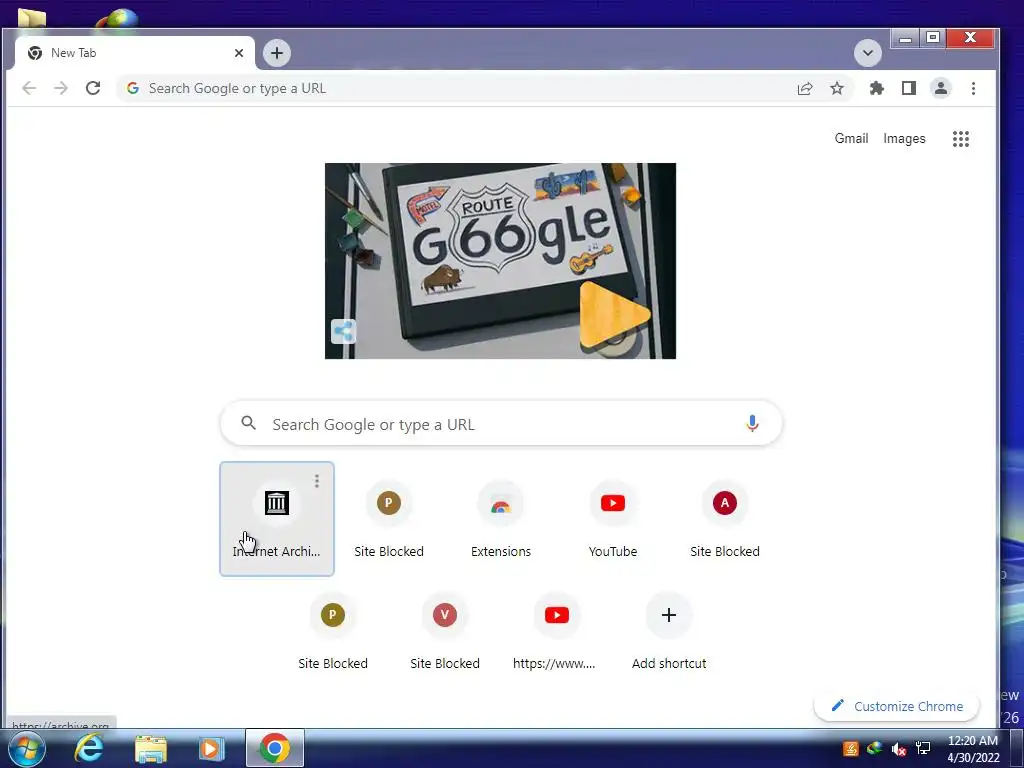This screenshot has width=1024, height=768.
Task: Toggle the side panel icon
Action: coord(908,88)
